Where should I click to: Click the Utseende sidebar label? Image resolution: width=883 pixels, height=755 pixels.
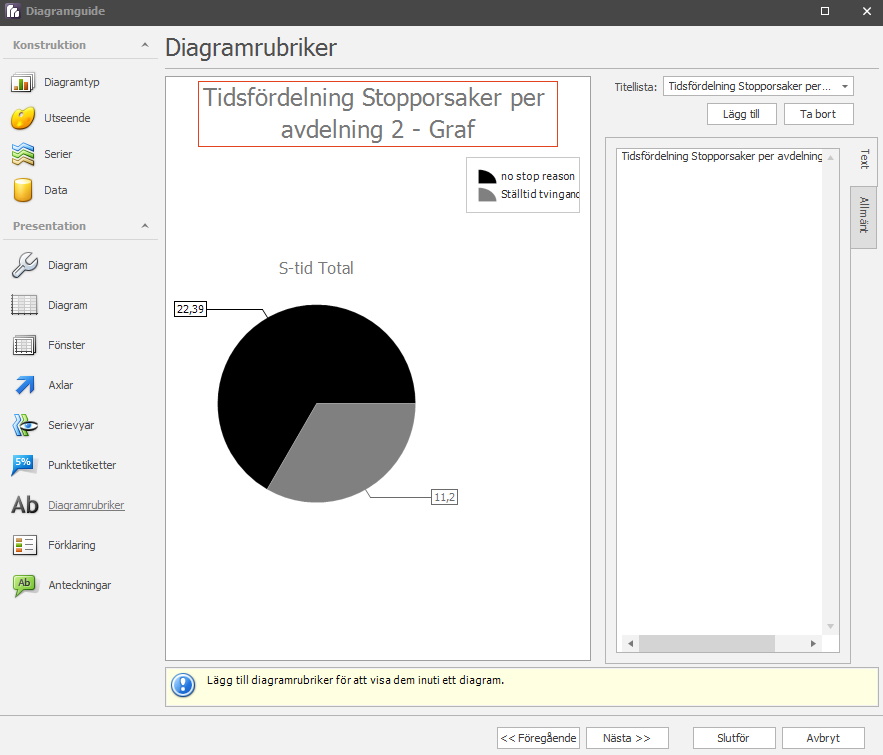[67, 118]
